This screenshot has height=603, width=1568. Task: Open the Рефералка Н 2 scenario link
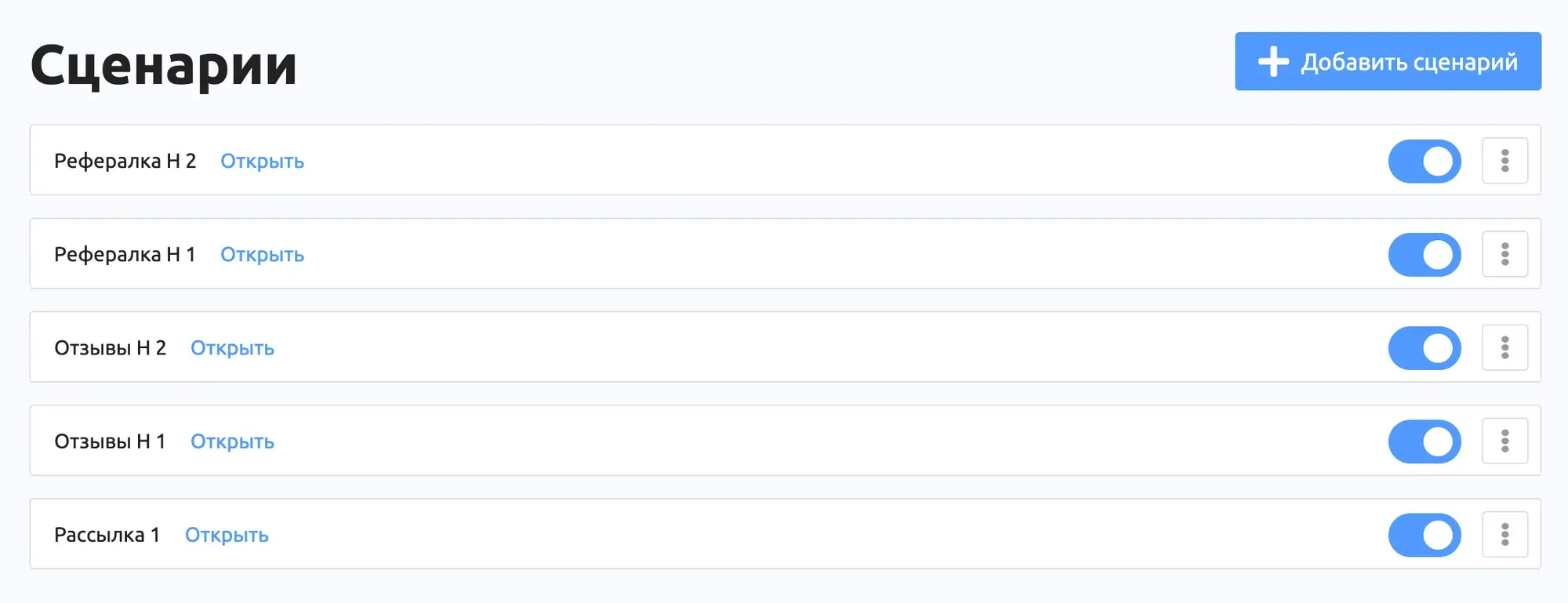click(262, 161)
